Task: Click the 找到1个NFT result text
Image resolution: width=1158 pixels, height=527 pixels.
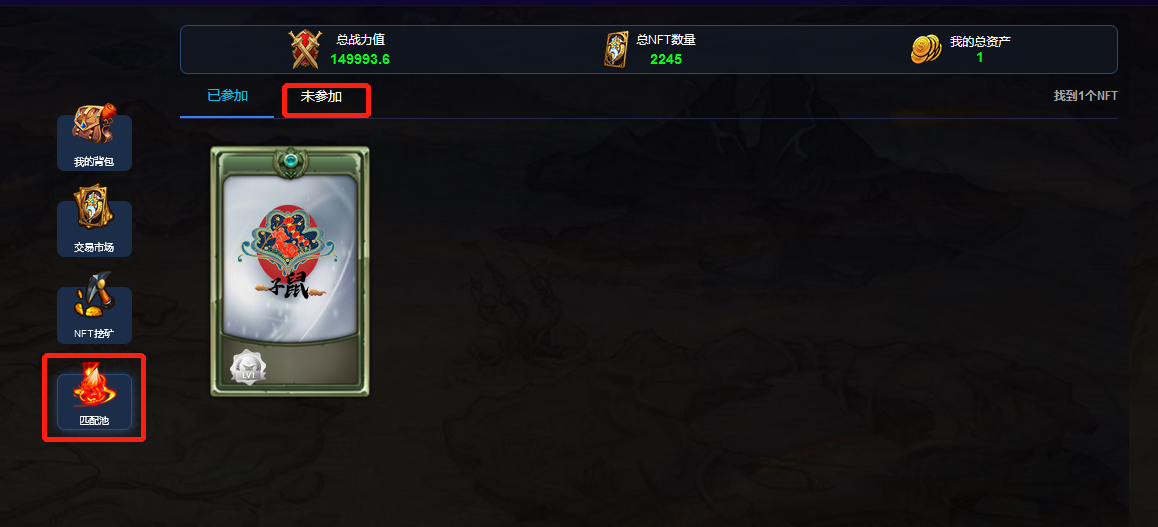Action: coord(1086,96)
